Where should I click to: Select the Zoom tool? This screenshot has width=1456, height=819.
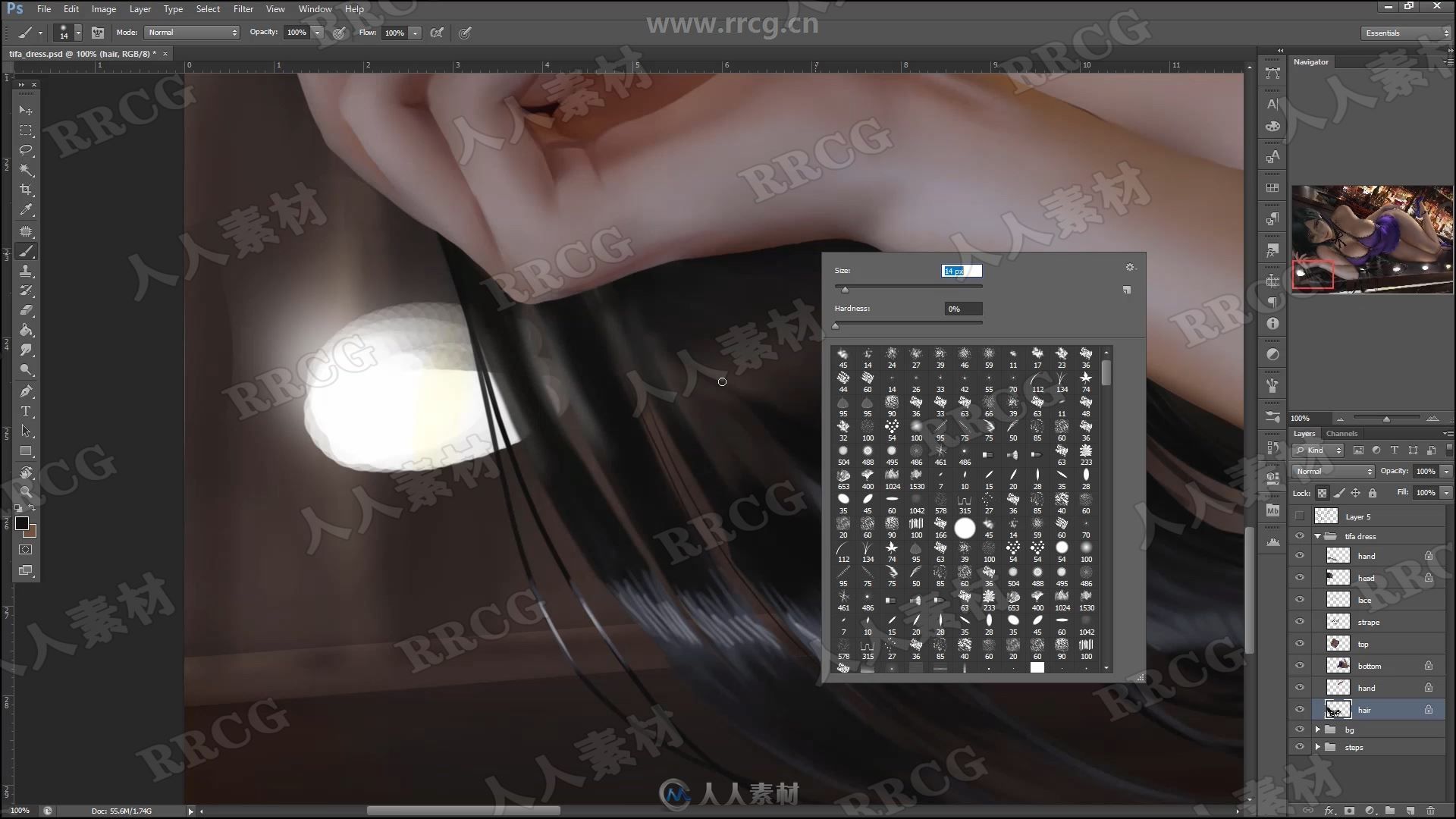(26, 492)
